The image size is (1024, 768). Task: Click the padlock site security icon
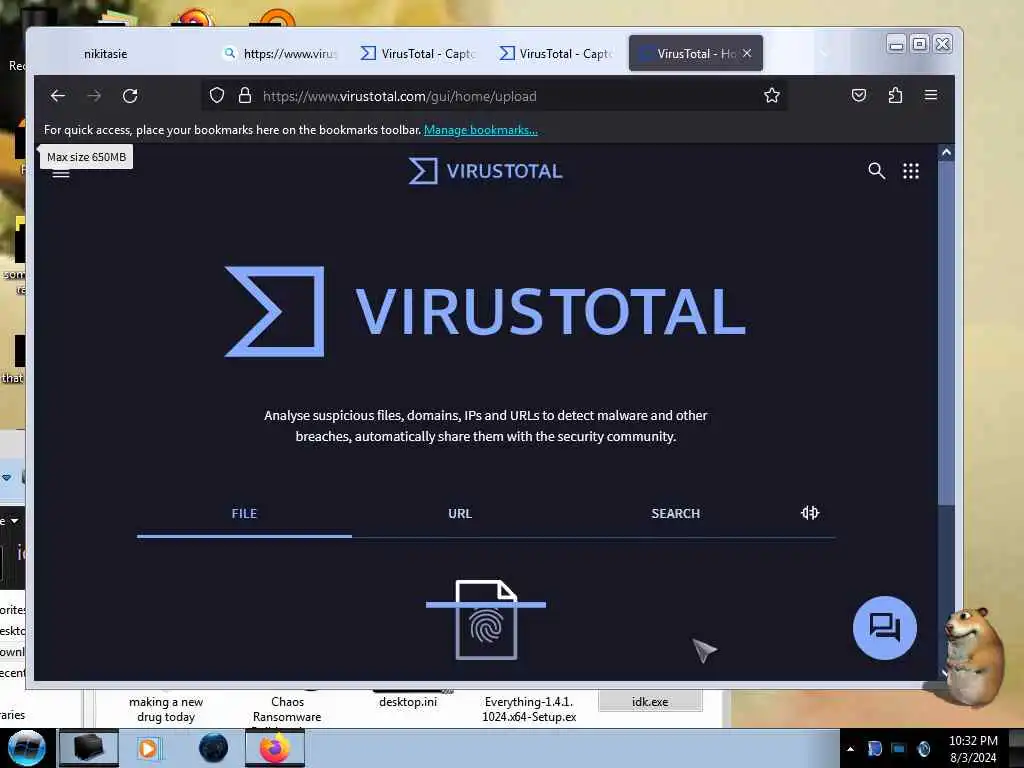(245, 96)
